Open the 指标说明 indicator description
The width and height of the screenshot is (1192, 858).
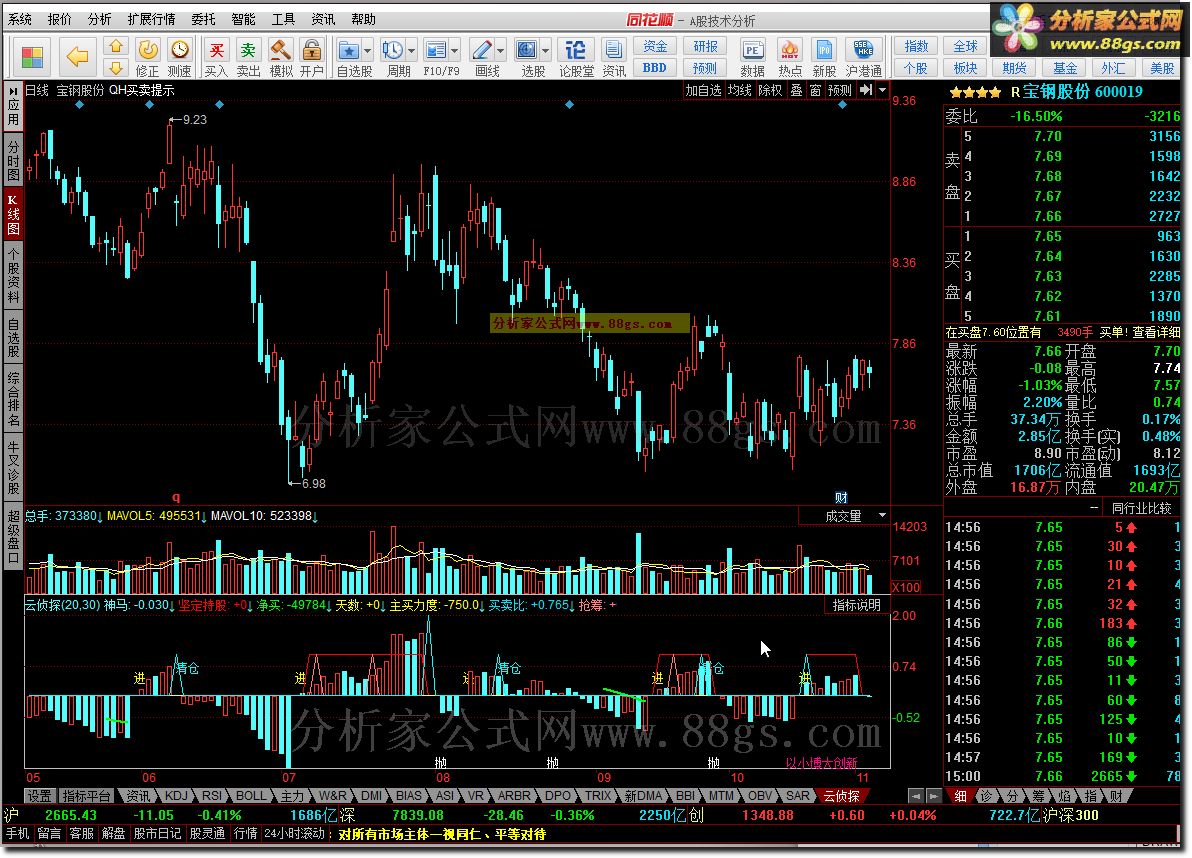click(857, 605)
